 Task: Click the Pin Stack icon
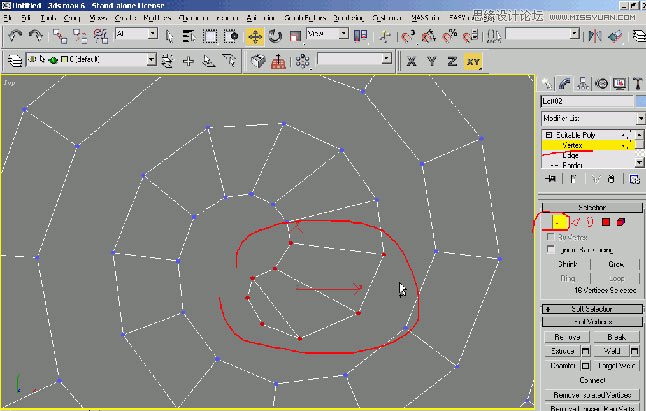click(550, 179)
